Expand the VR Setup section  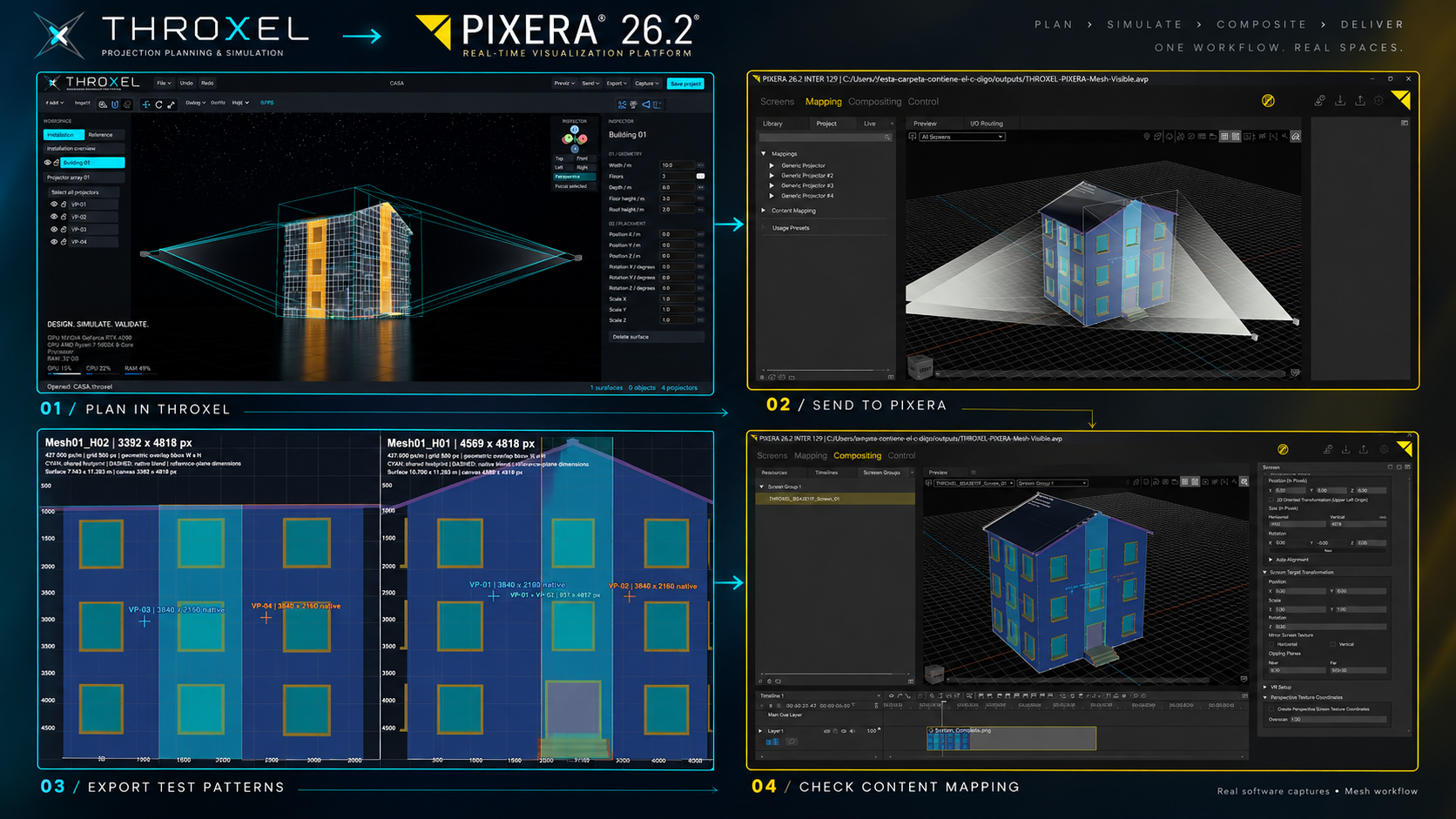[1264, 687]
